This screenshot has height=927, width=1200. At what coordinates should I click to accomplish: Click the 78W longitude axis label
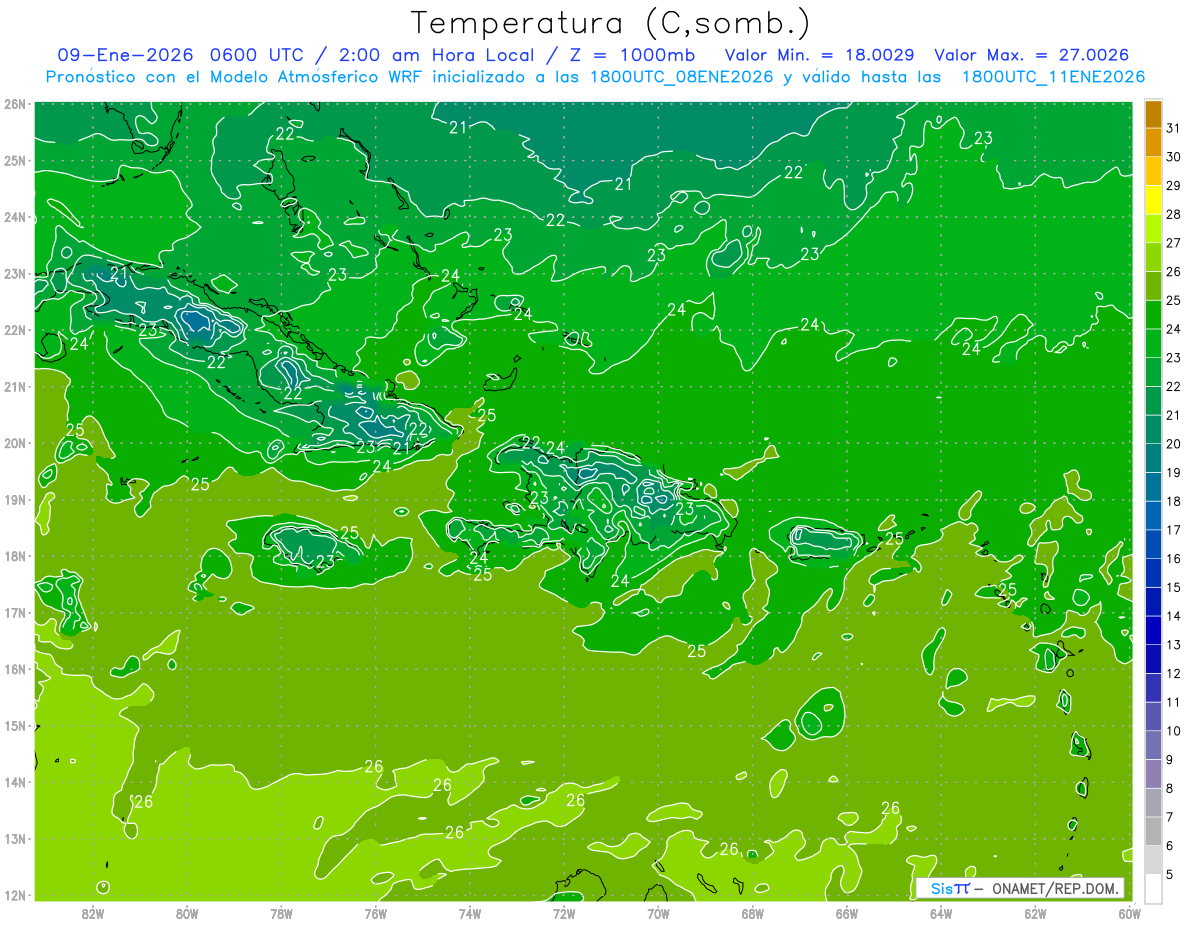click(281, 913)
